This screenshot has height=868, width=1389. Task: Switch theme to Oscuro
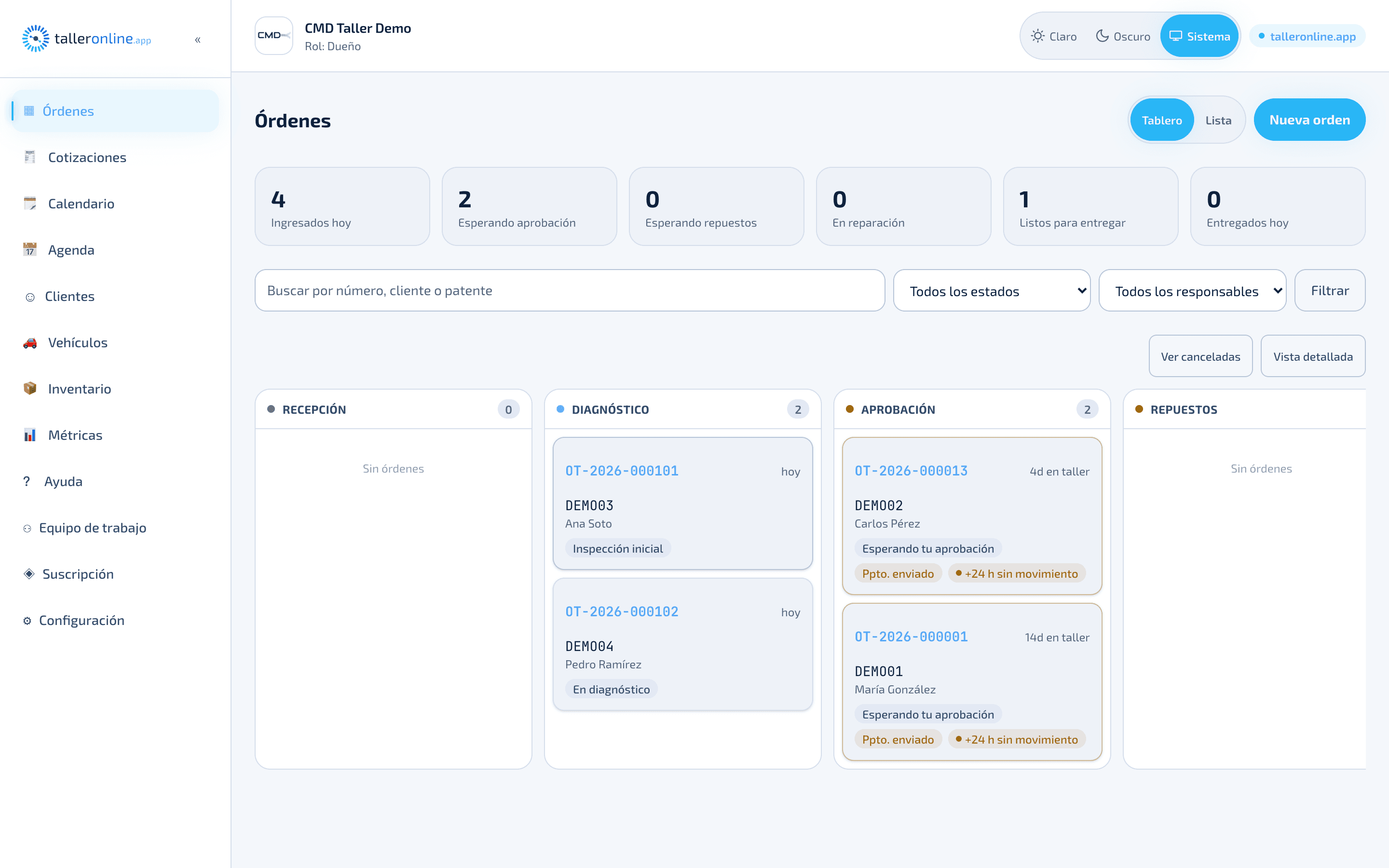[1123, 36]
